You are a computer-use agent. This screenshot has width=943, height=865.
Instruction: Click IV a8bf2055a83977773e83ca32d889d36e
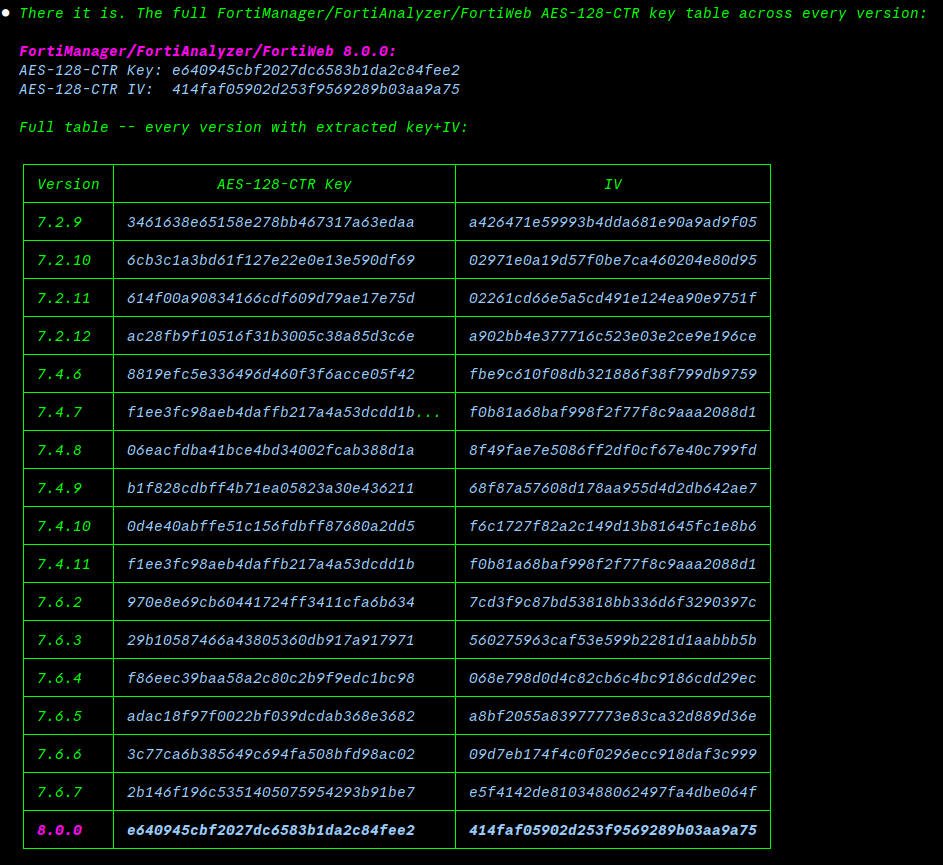click(x=613, y=716)
